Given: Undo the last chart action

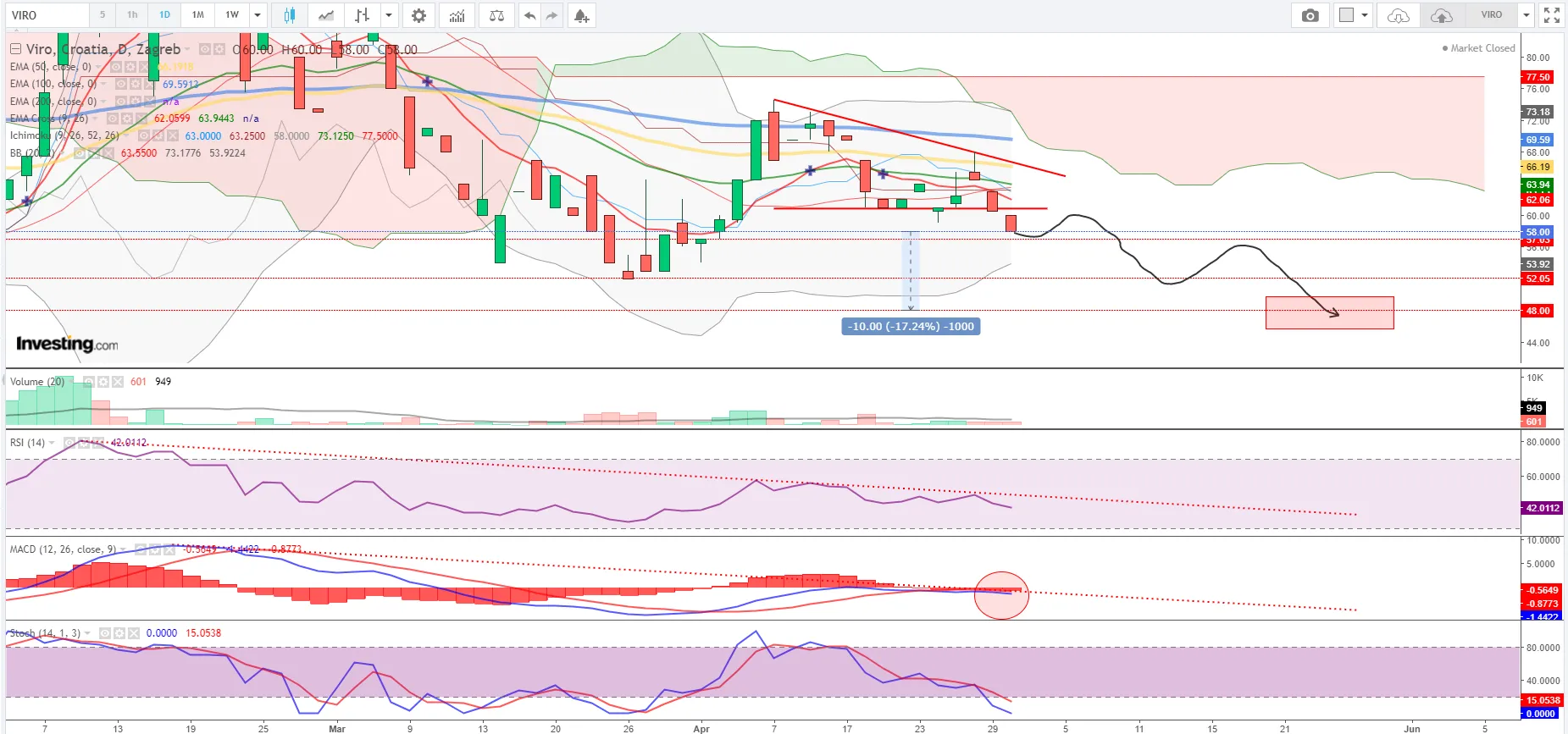Looking at the screenshot, I should click(x=529, y=15).
